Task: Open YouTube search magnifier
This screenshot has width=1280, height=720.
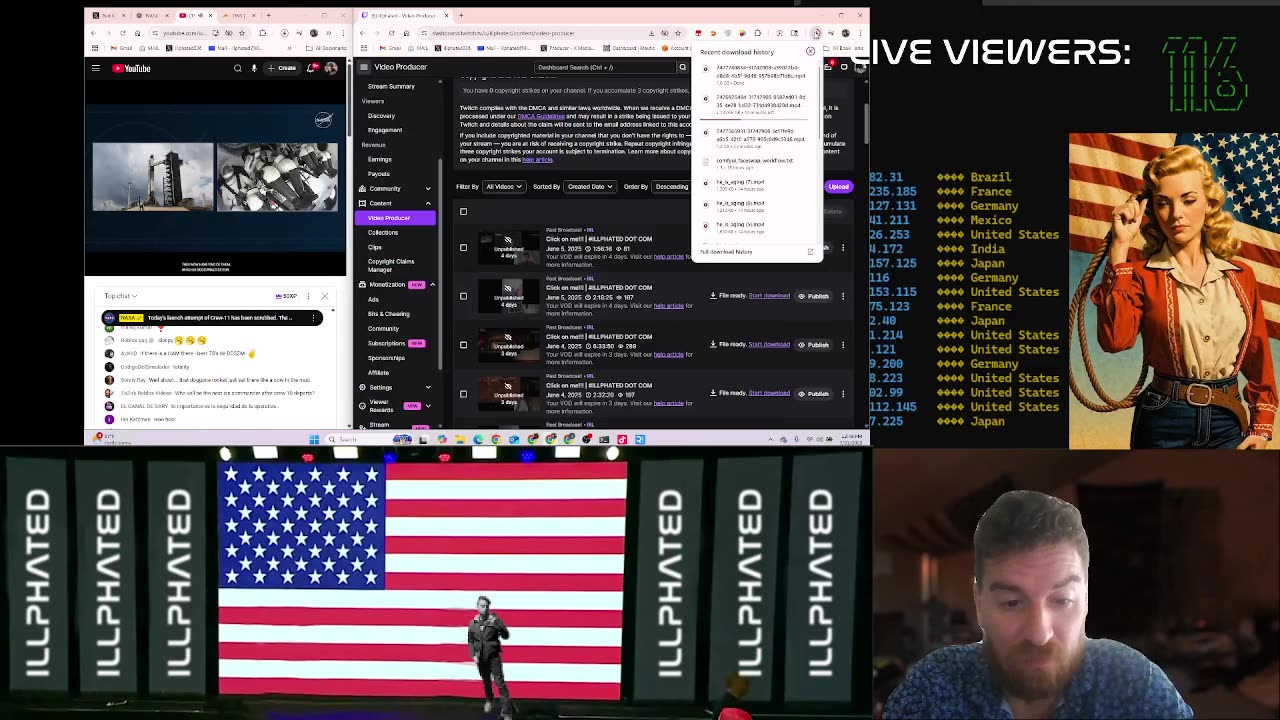Action: pyautogui.click(x=237, y=68)
